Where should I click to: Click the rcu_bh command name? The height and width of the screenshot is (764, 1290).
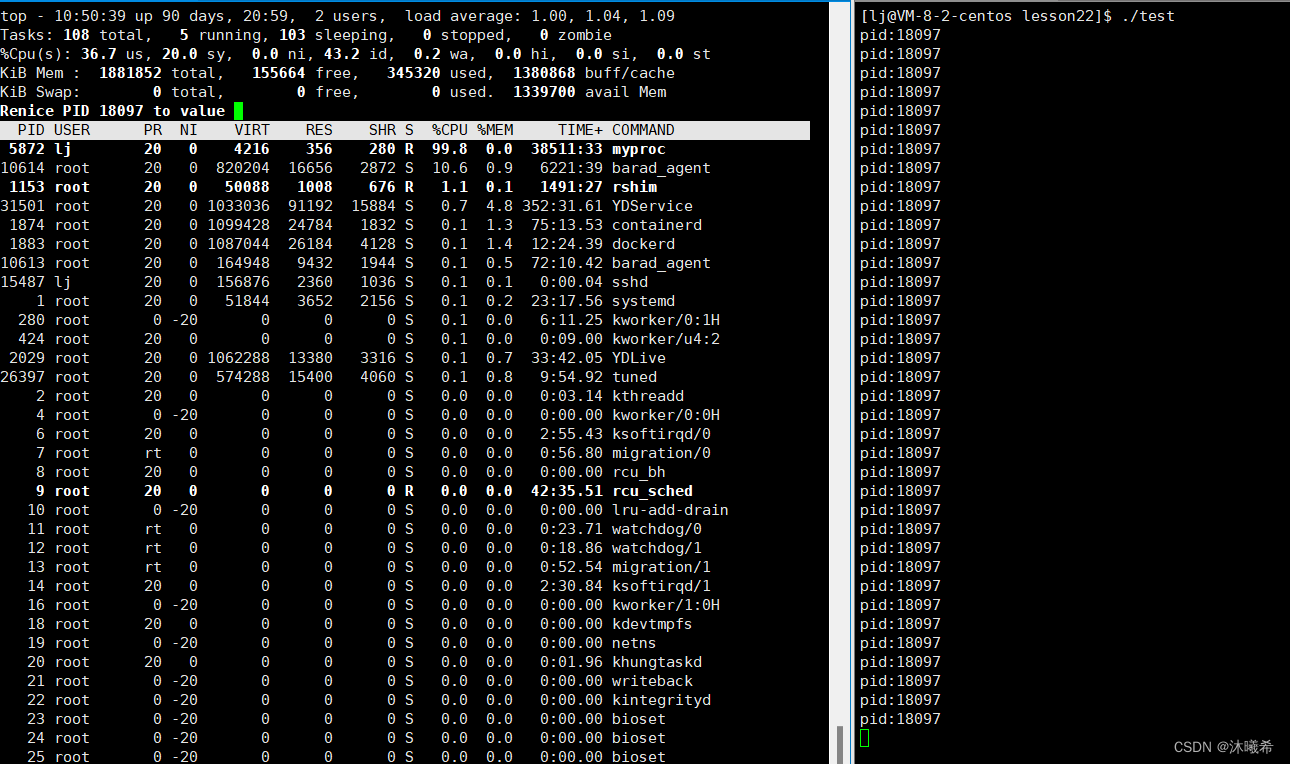click(x=639, y=472)
